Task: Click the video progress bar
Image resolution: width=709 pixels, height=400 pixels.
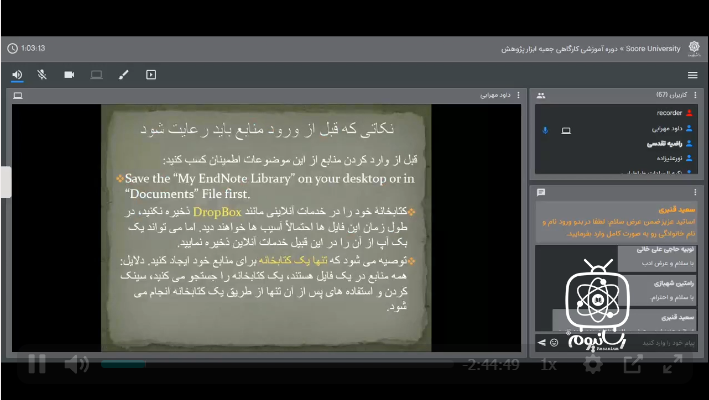Action: [277, 364]
